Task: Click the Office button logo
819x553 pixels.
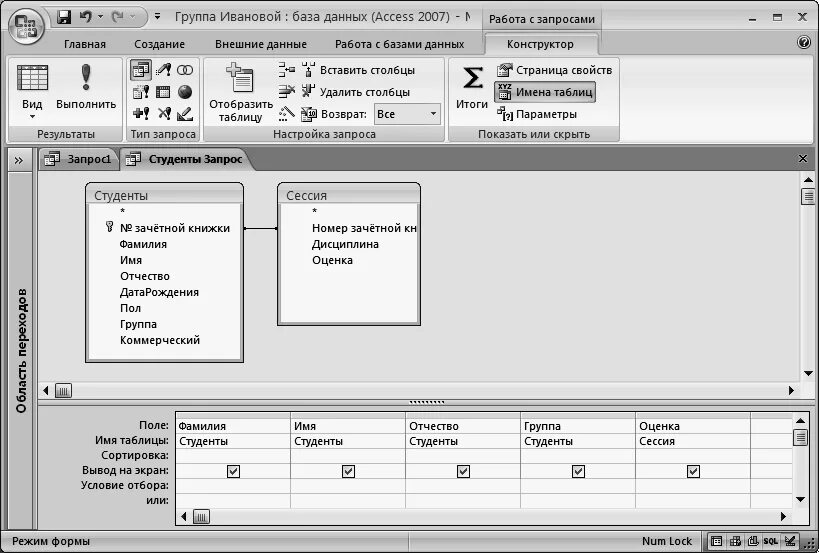Action: (x=26, y=26)
